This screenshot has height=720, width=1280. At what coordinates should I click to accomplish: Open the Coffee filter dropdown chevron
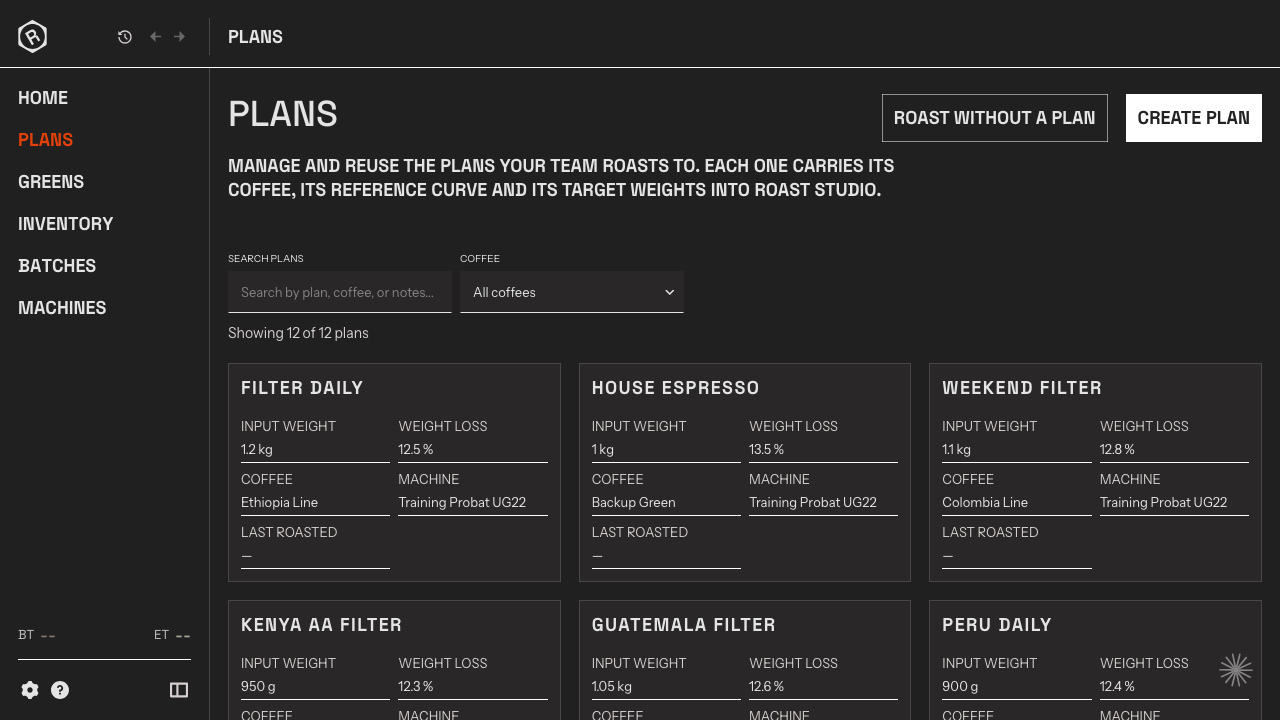(670, 292)
